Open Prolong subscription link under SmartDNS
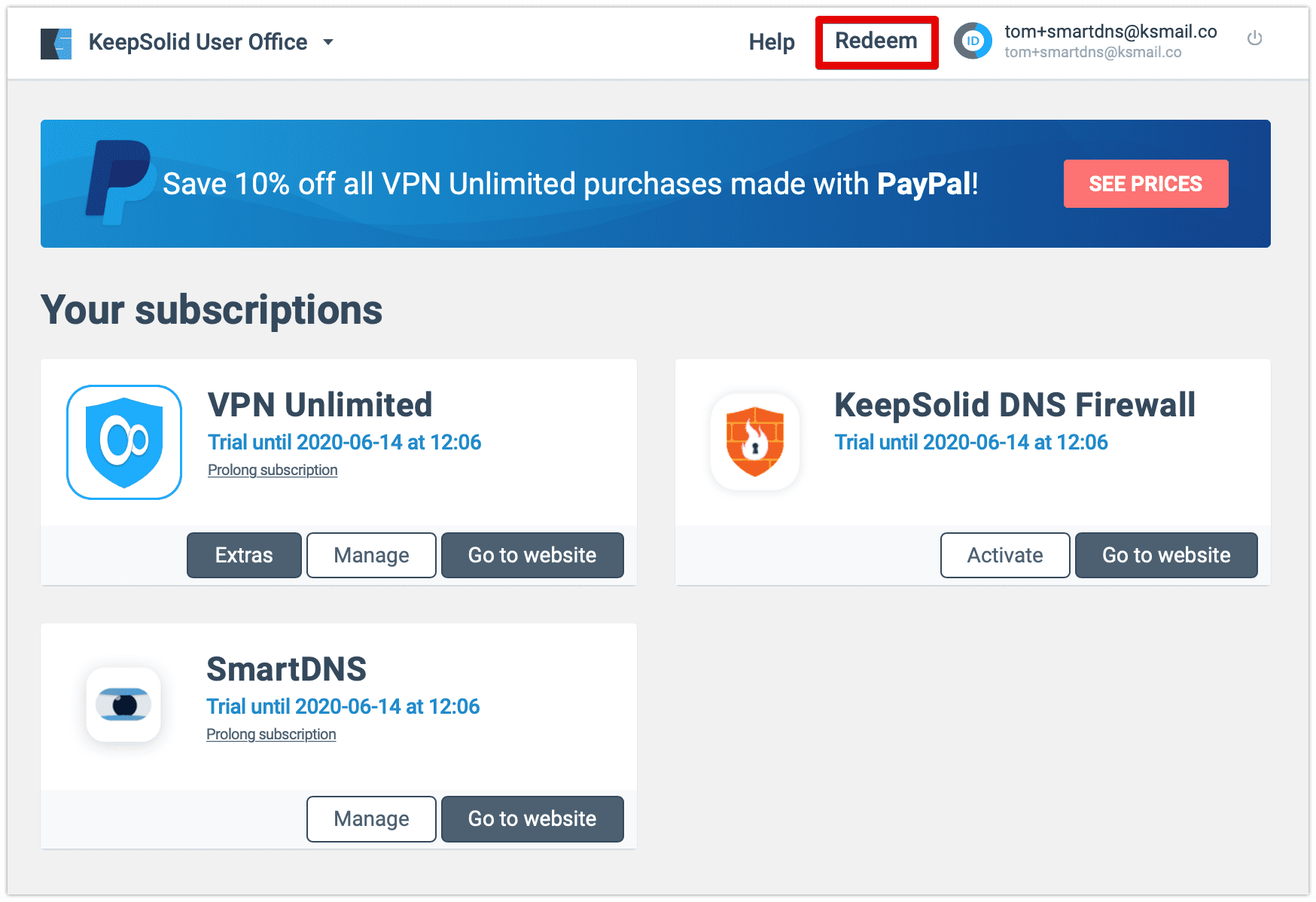Viewport: 1316px width, 902px height. 271,734
